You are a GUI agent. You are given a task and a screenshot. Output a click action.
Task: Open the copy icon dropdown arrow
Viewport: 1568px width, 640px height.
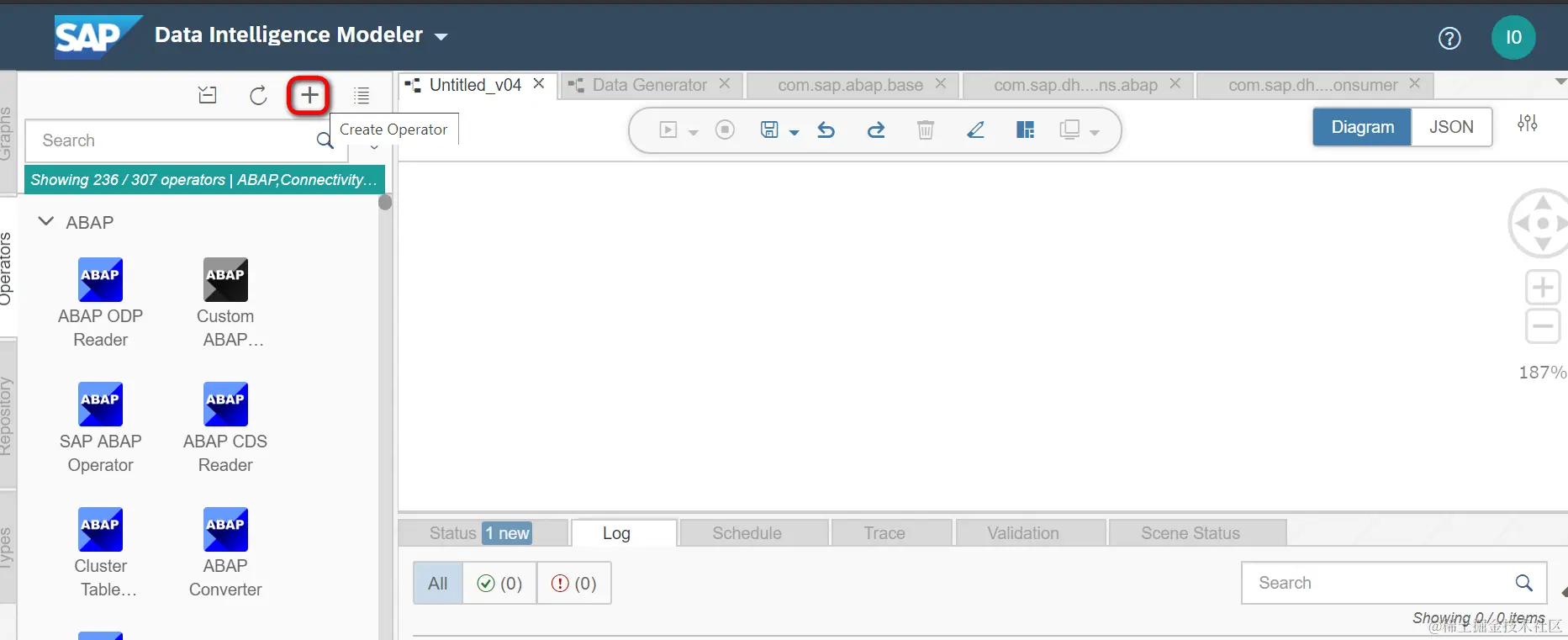(1095, 133)
